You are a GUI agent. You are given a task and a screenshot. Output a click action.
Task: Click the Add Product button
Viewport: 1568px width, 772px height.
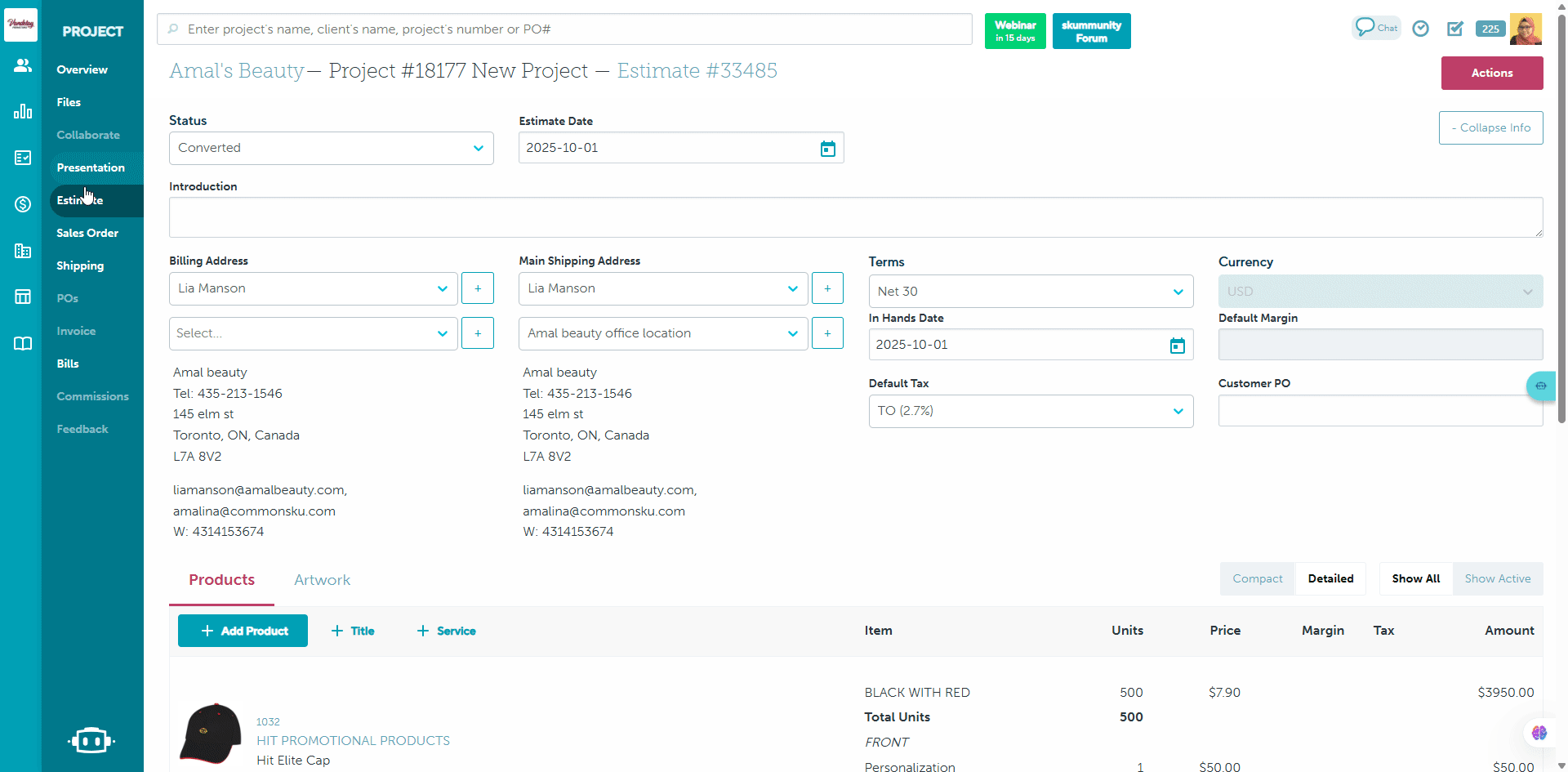243,631
